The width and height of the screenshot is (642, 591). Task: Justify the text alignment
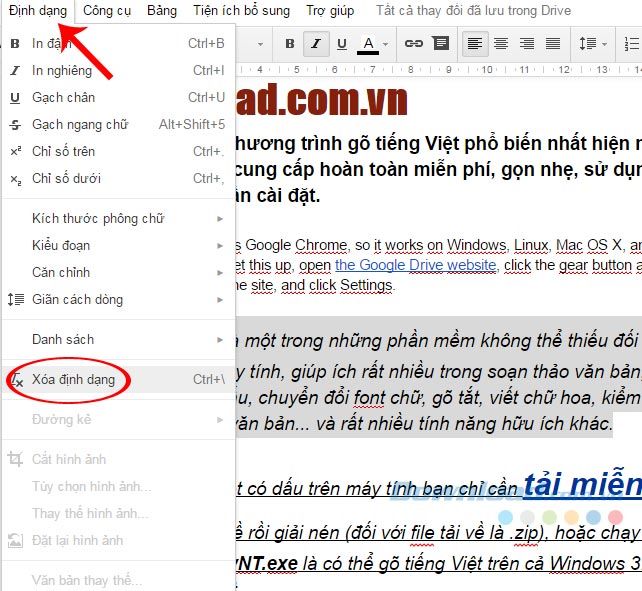point(553,44)
